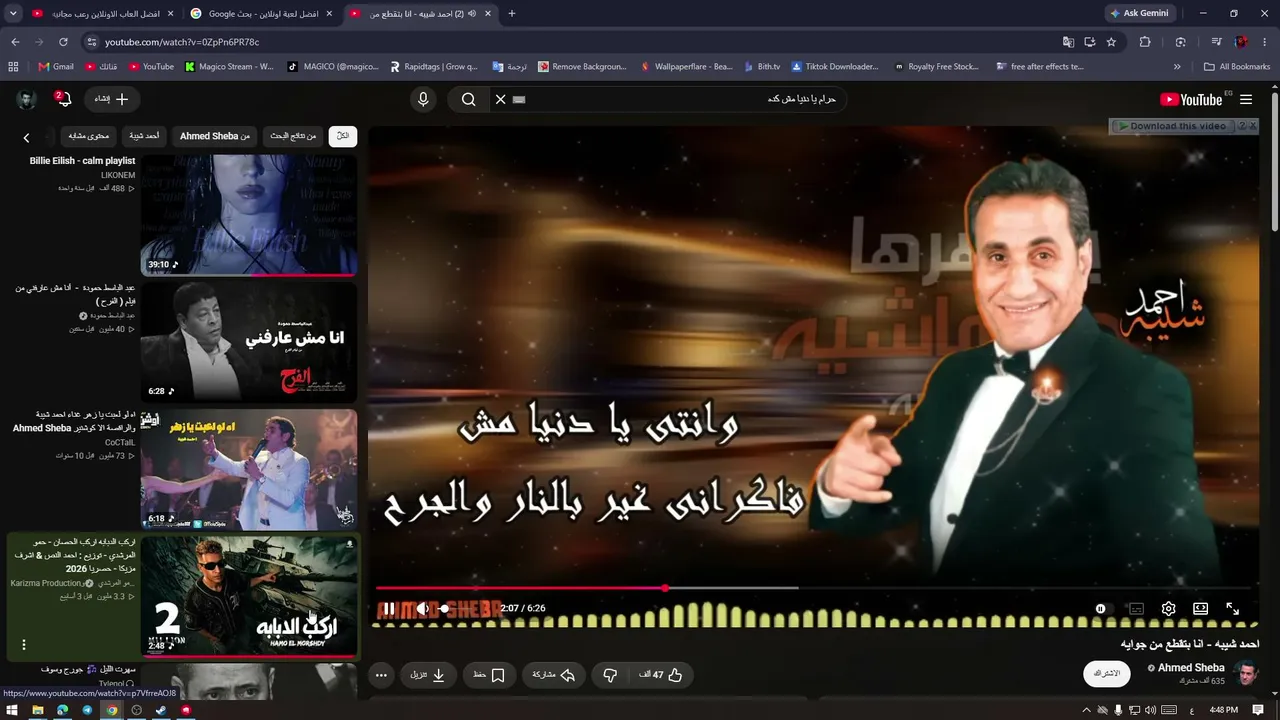Show more bookmarks with the double chevron
Viewport: 1280px width, 720px height.
[1177, 67]
